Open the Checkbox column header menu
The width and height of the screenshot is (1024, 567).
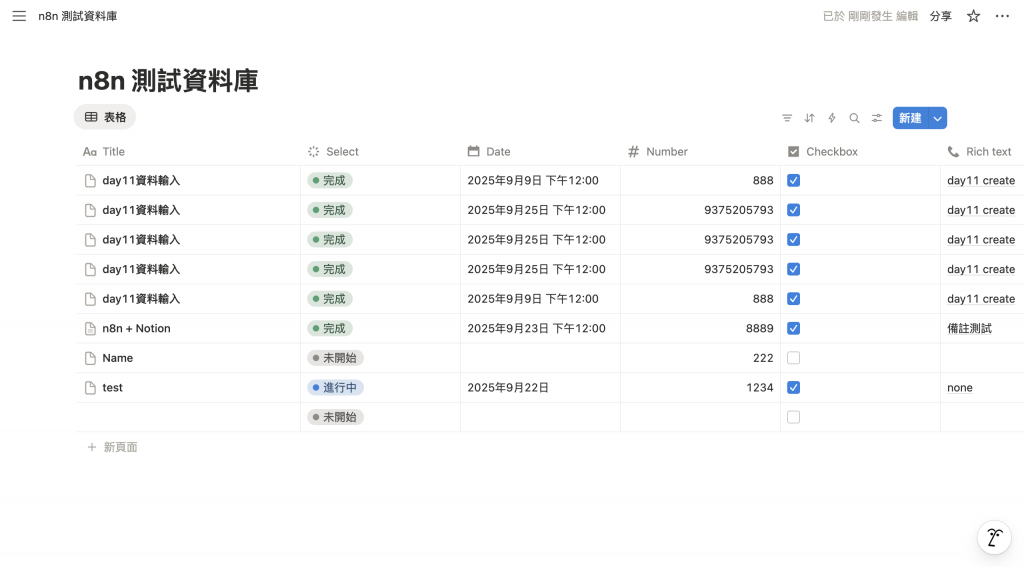(861, 152)
